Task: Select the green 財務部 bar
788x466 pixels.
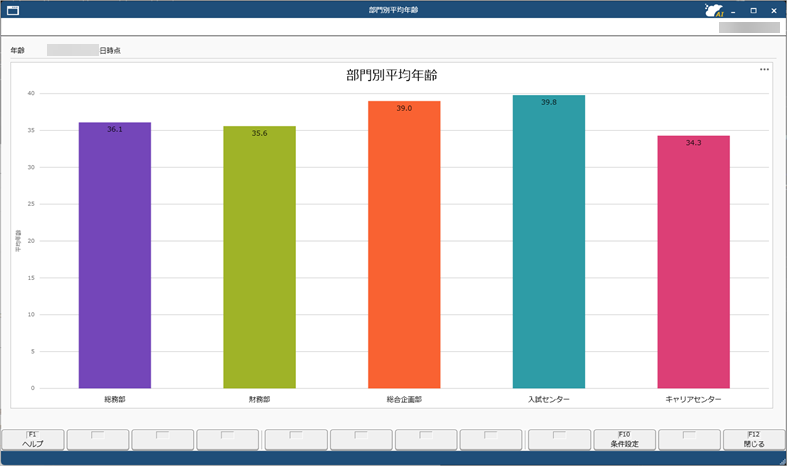Action: pyautogui.click(x=259, y=257)
